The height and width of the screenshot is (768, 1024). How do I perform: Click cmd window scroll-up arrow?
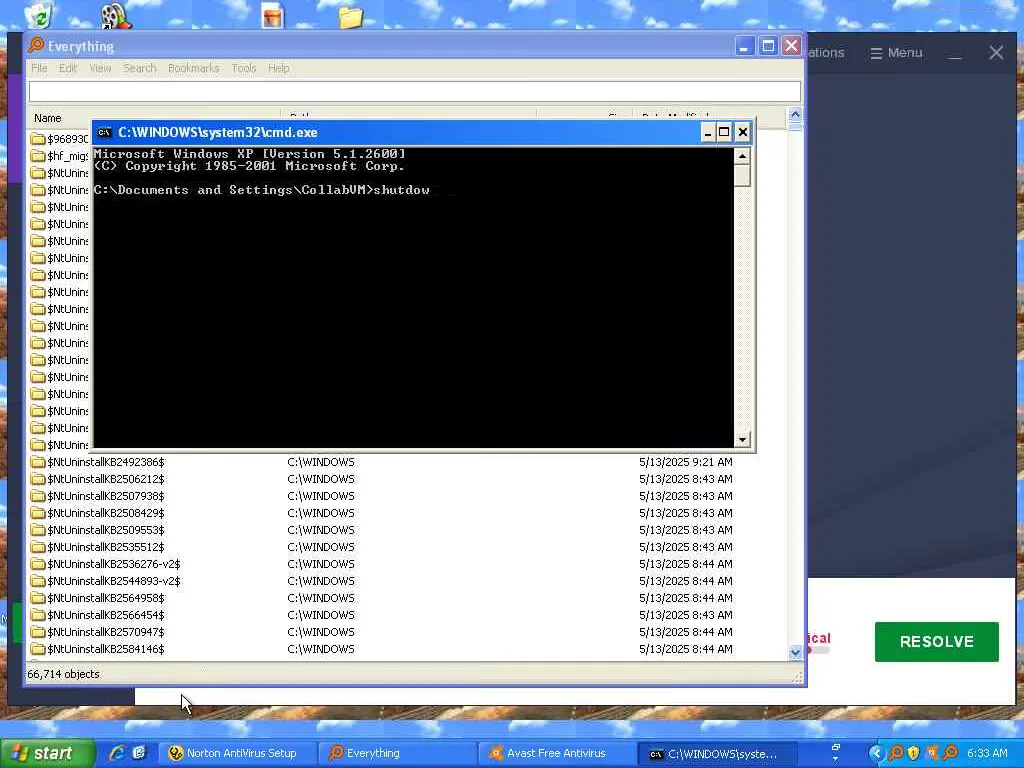click(742, 156)
